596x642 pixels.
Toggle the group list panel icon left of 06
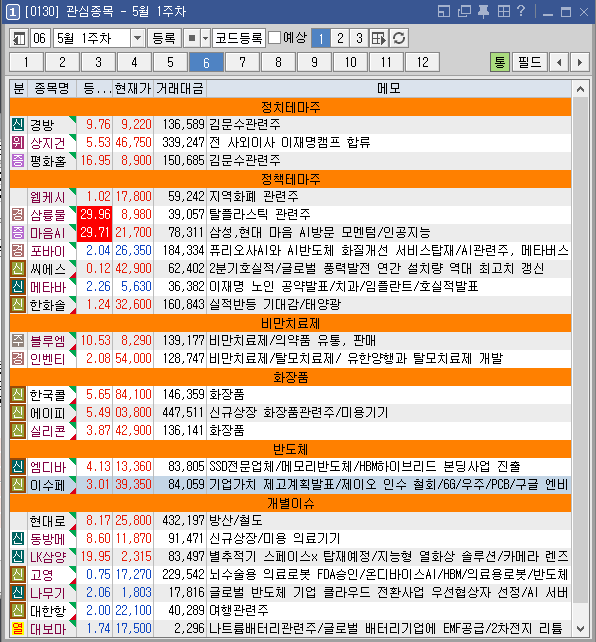tap(19, 38)
